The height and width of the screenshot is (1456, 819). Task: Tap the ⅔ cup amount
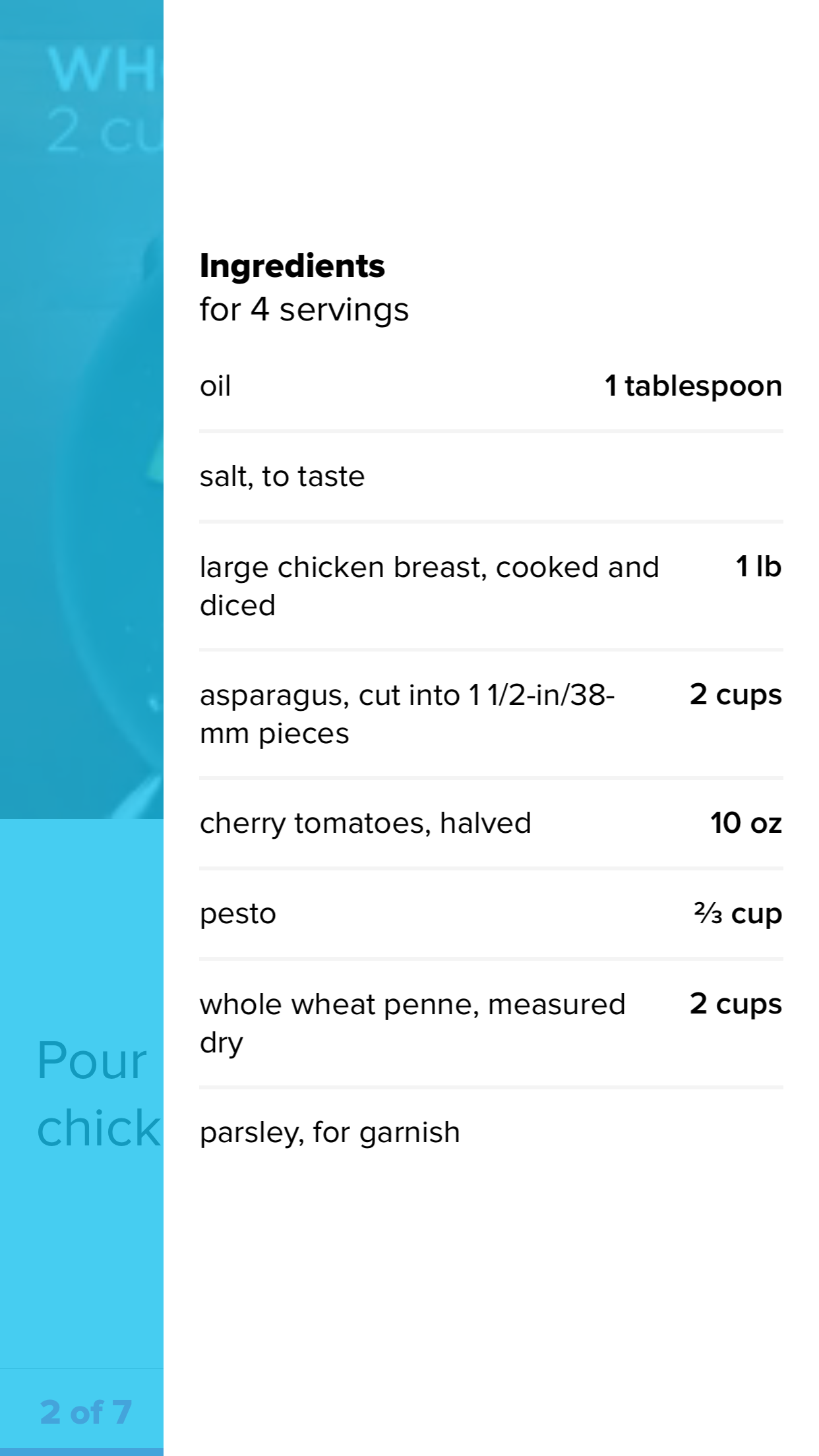(x=738, y=914)
